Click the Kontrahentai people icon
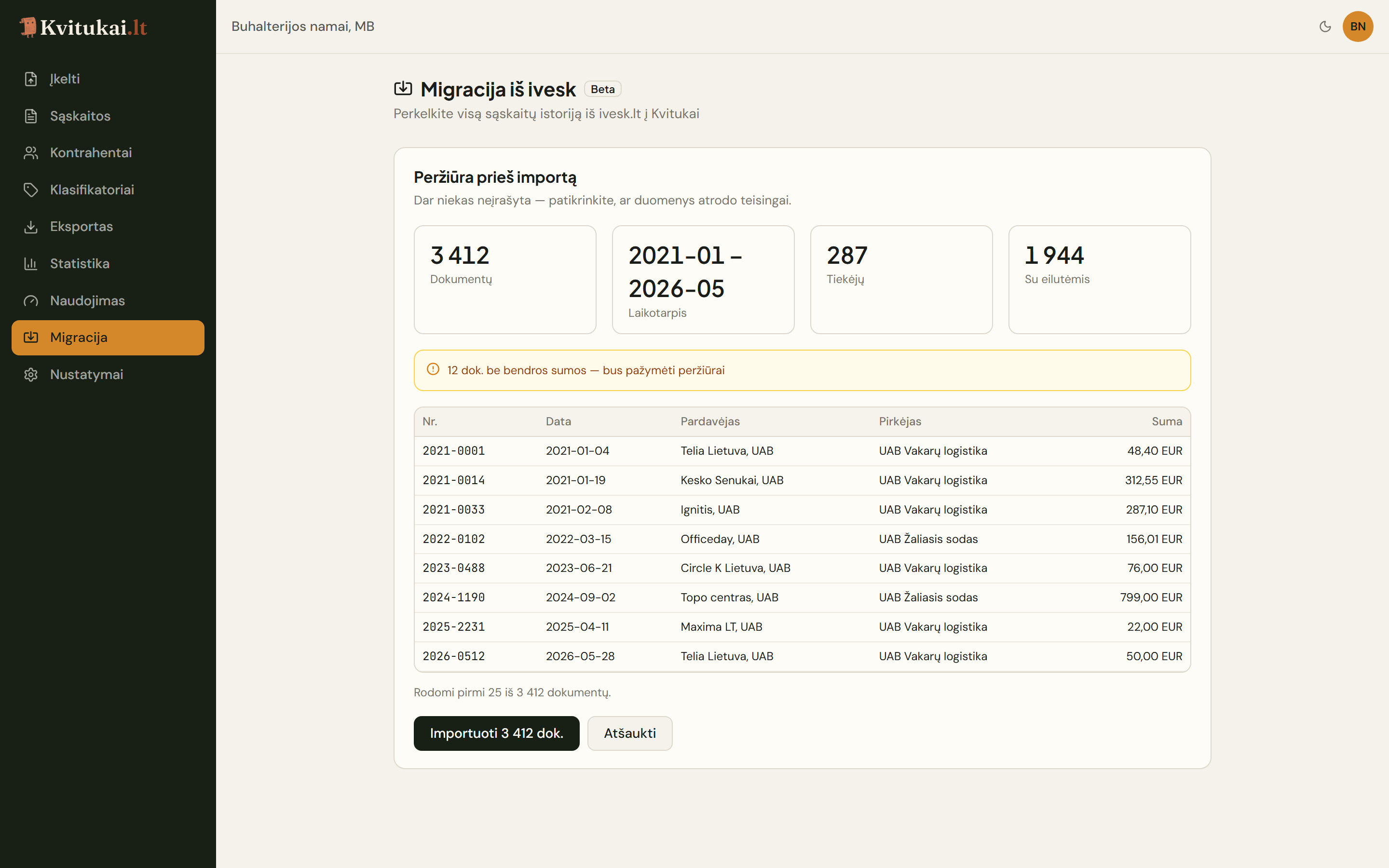1389x868 pixels. [31, 153]
